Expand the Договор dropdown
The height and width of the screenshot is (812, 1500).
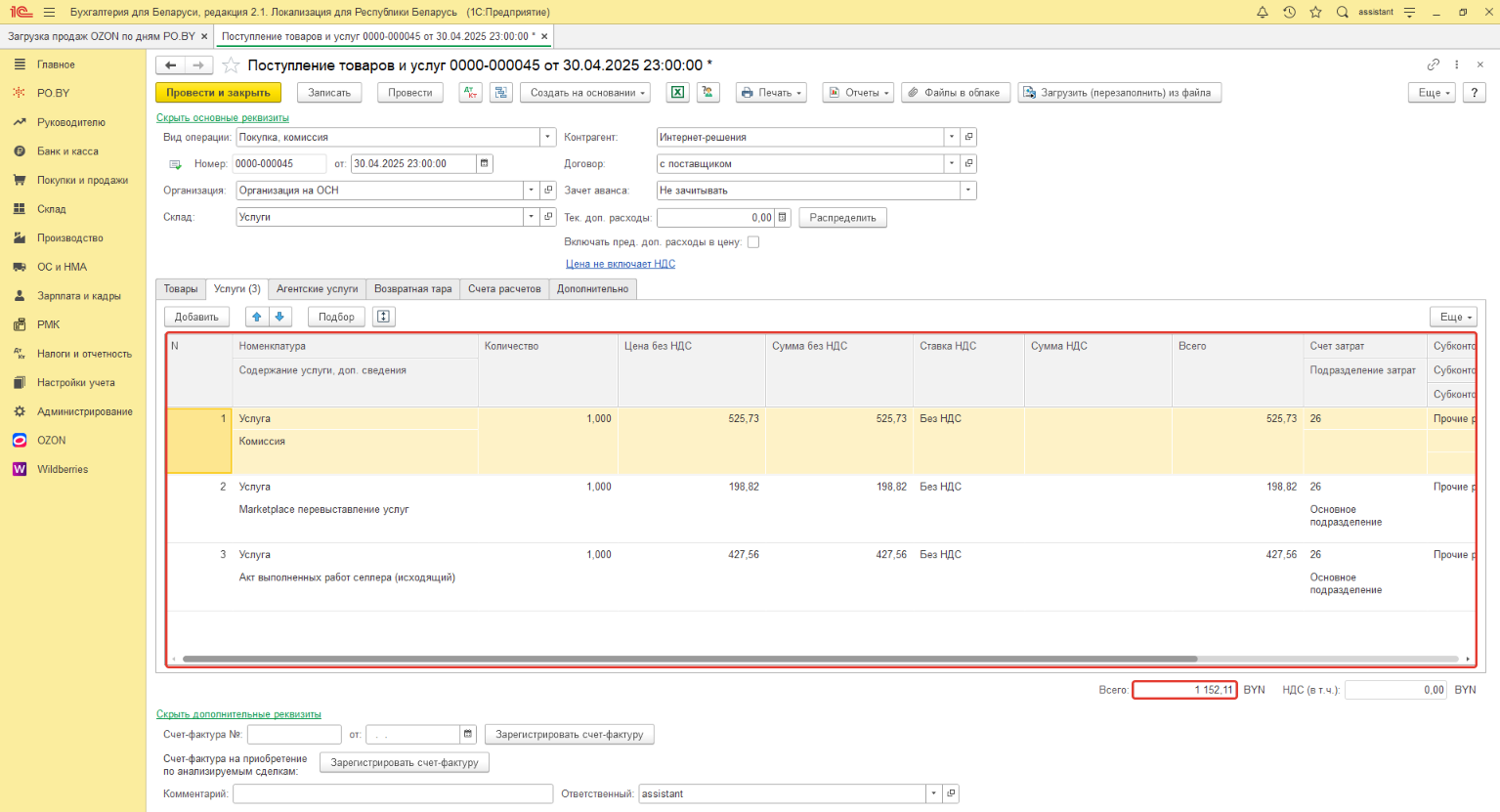pos(952,164)
